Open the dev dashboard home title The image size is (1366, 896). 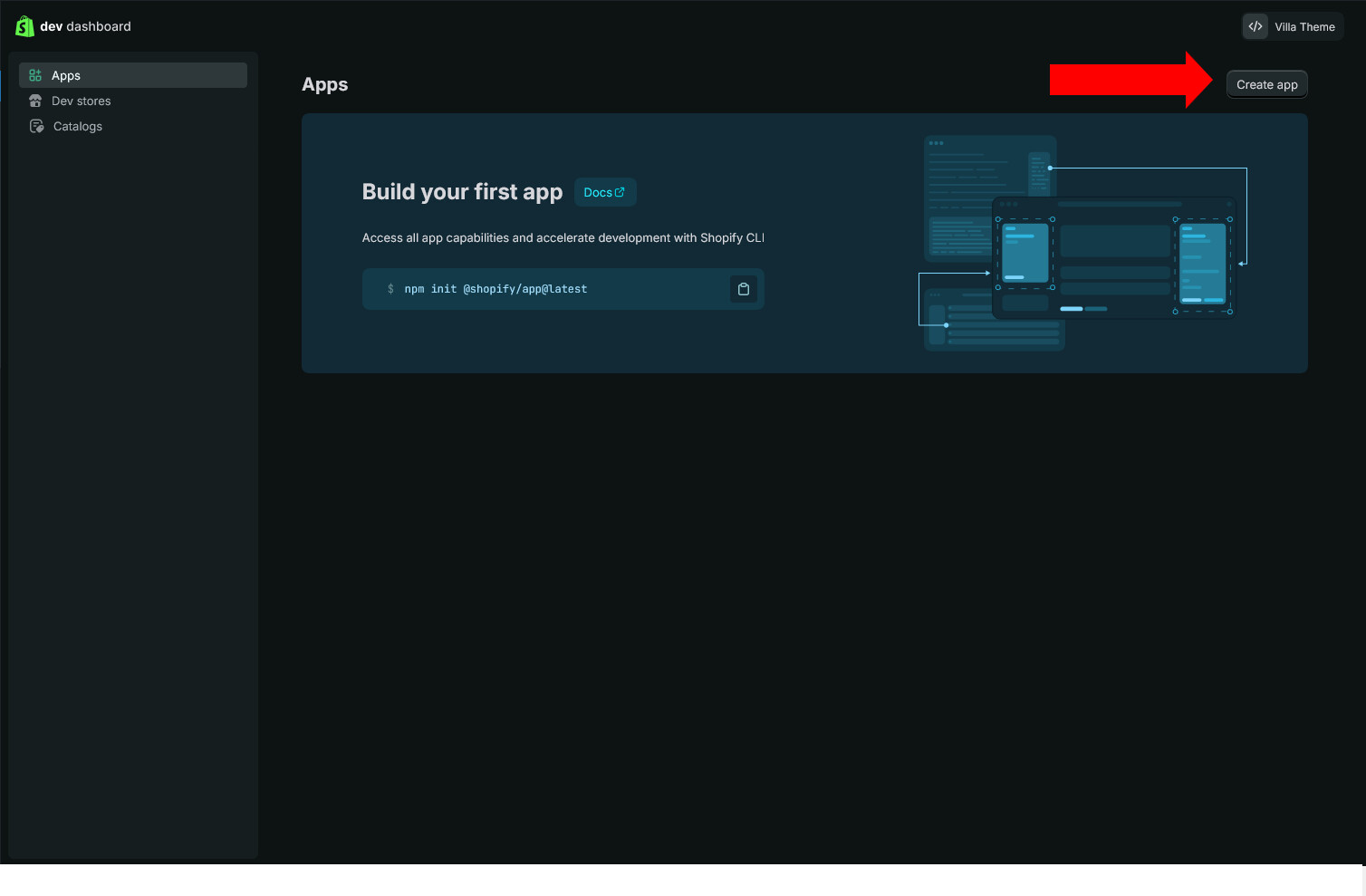pos(85,27)
